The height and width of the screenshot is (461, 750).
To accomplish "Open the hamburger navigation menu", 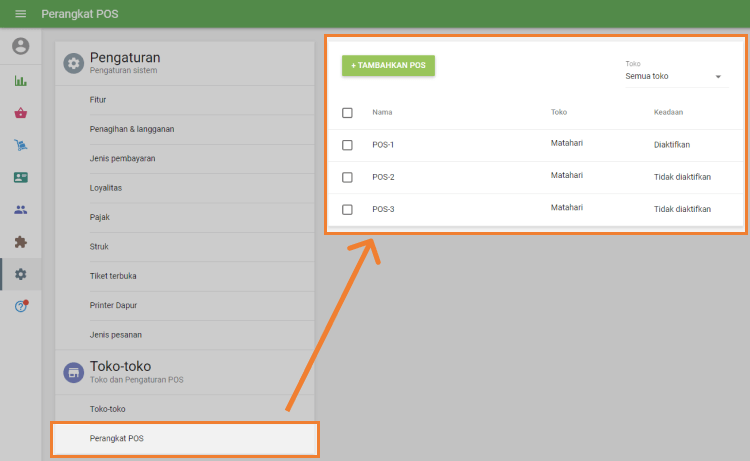I will 20,14.
